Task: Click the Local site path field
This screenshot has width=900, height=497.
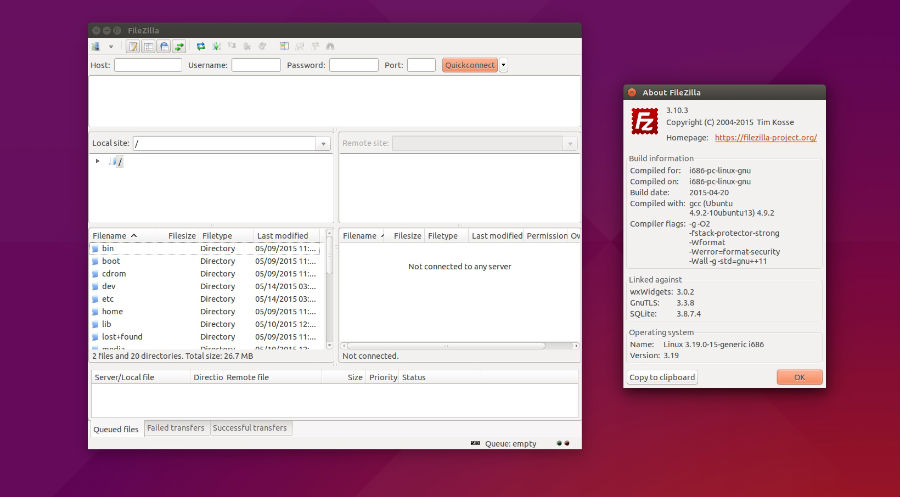Action: 225,143
